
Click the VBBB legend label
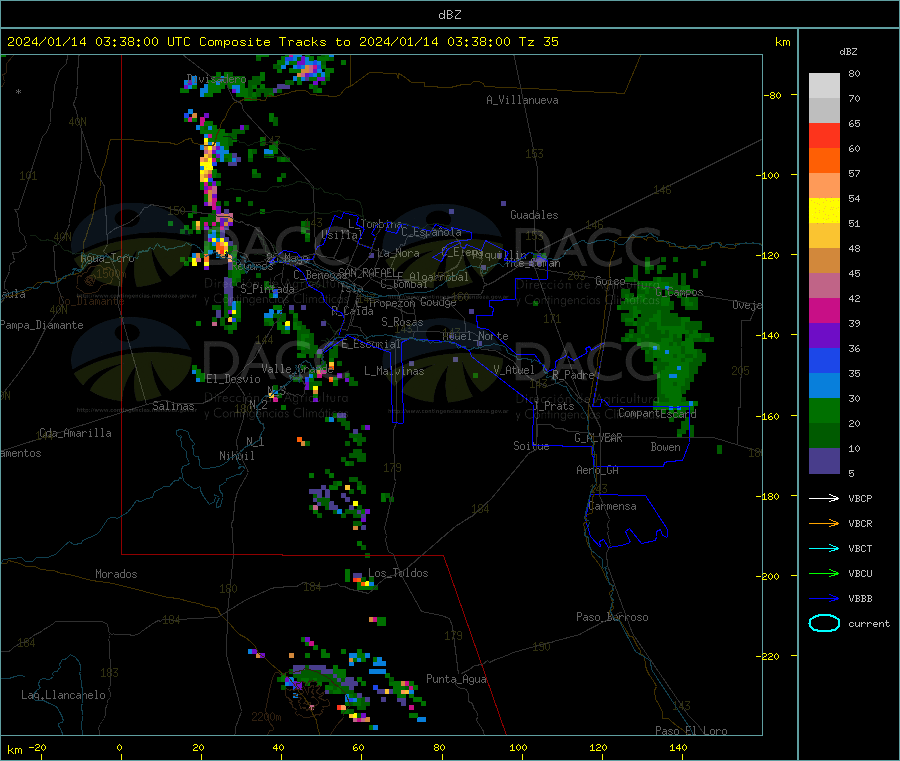860,599
